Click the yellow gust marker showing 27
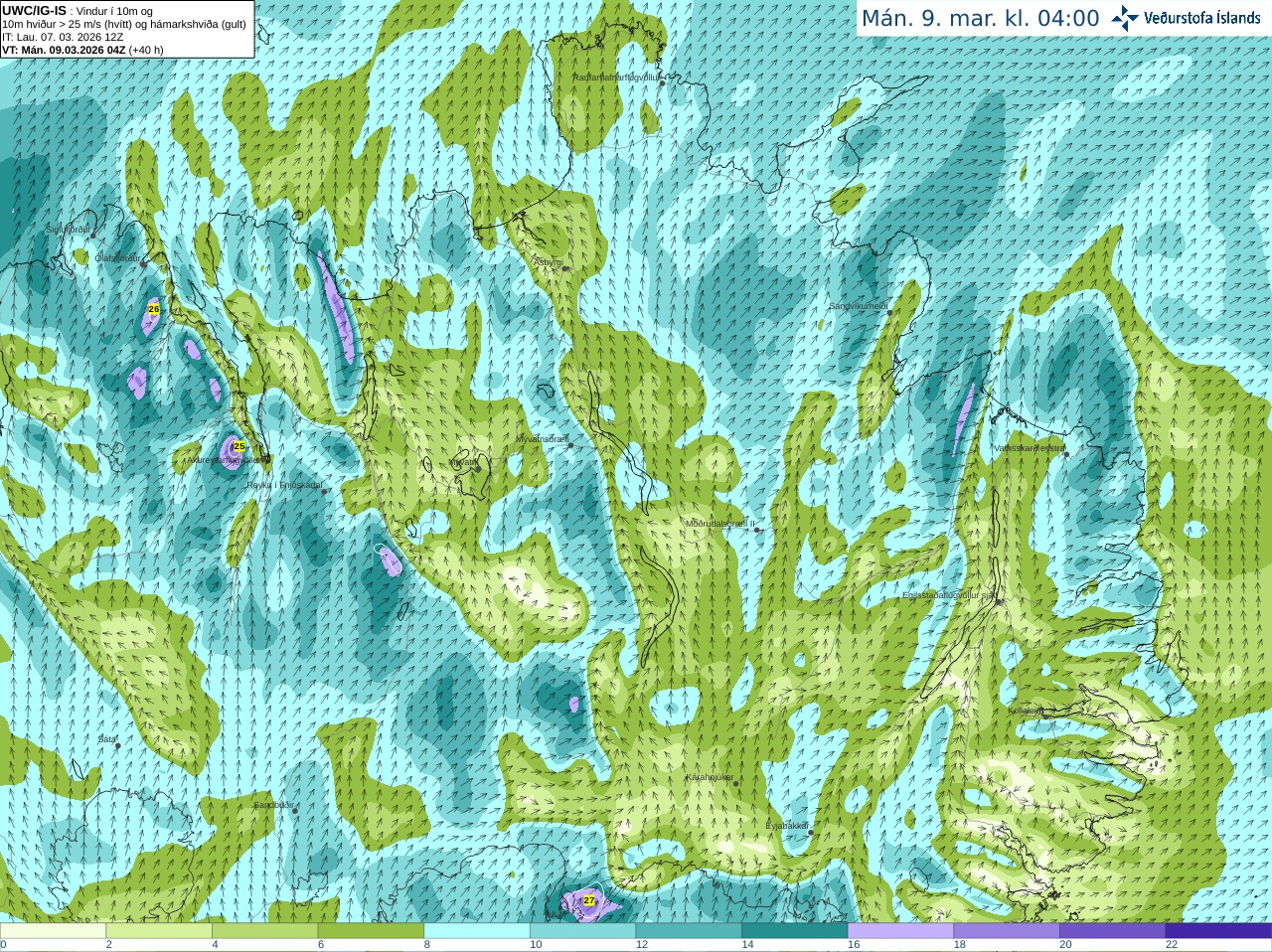Viewport: 1272px width, 952px height. coord(589,900)
